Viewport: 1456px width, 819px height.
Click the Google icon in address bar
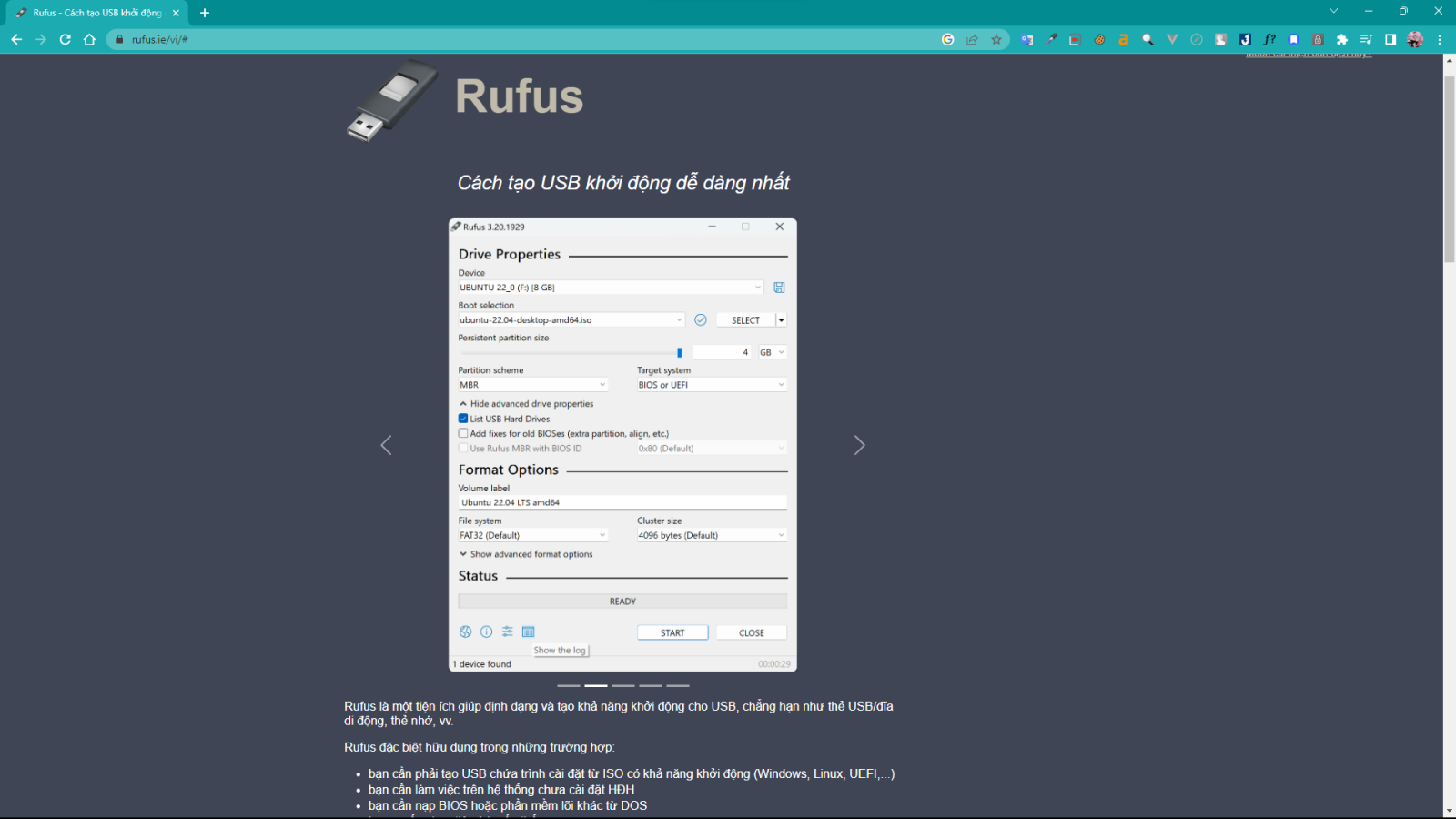click(947, 39)
